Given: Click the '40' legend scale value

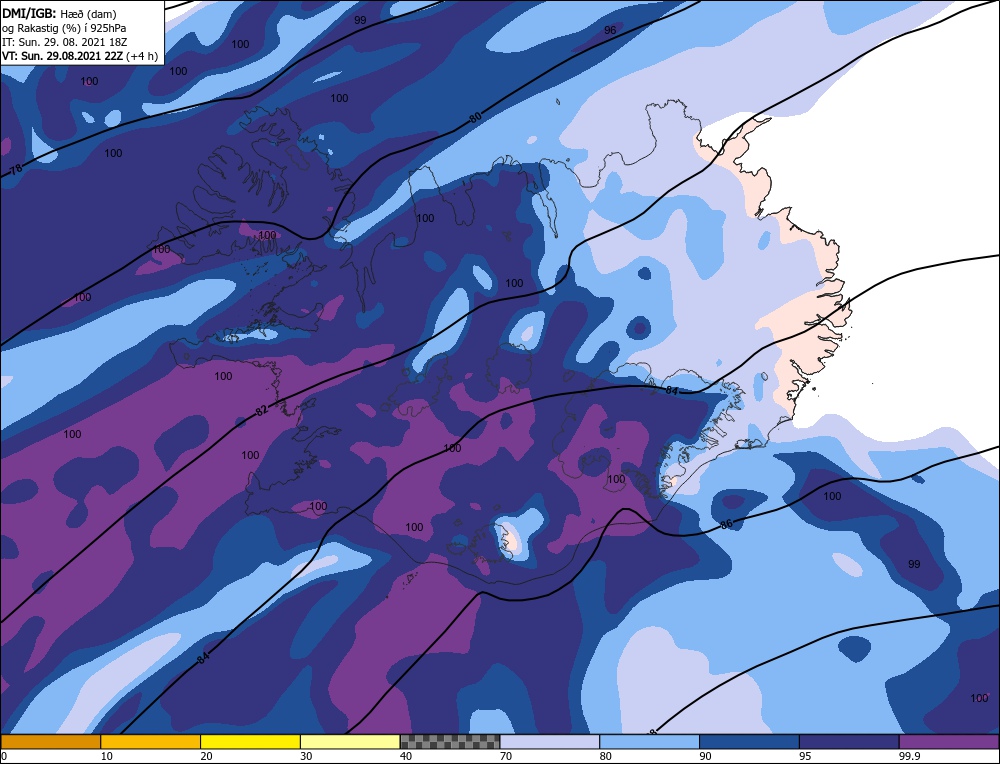Looking at the screenshot, I should coord(406,756).
